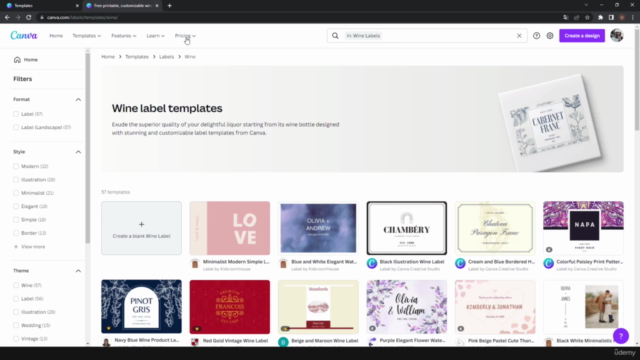The width and height of the screenshot is (640, 360).
Task: Open the browser extensions puzzle icon
Action: point(600,18)
